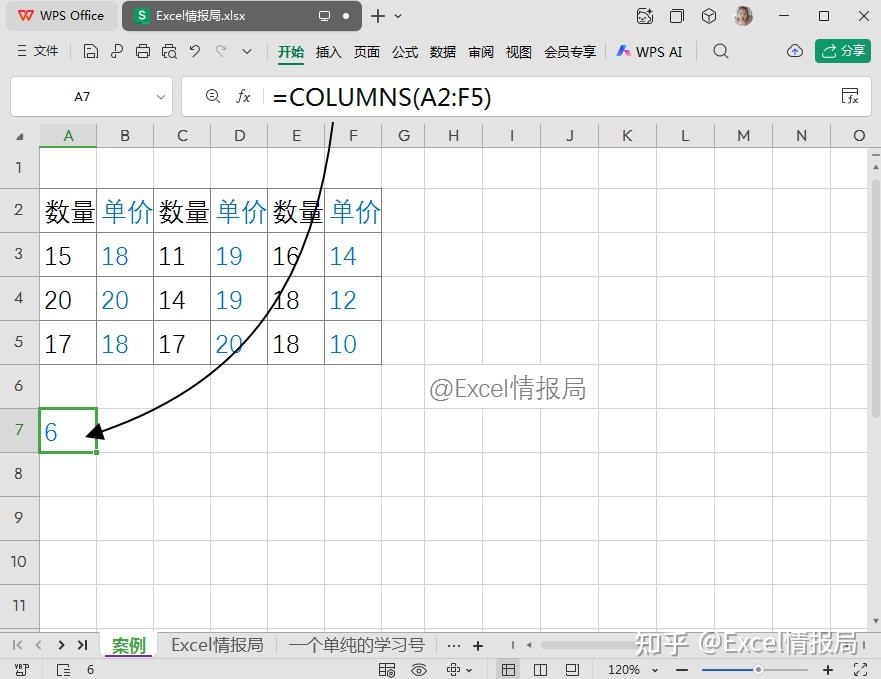
Task: Switch to Normal view button
Action: (508, 669)
